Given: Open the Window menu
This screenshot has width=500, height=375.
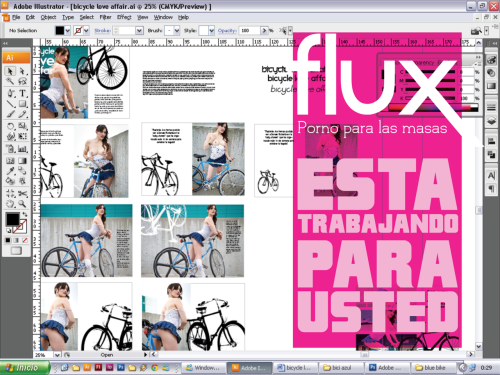Looking at the screenshot, I should click(163, 17).
